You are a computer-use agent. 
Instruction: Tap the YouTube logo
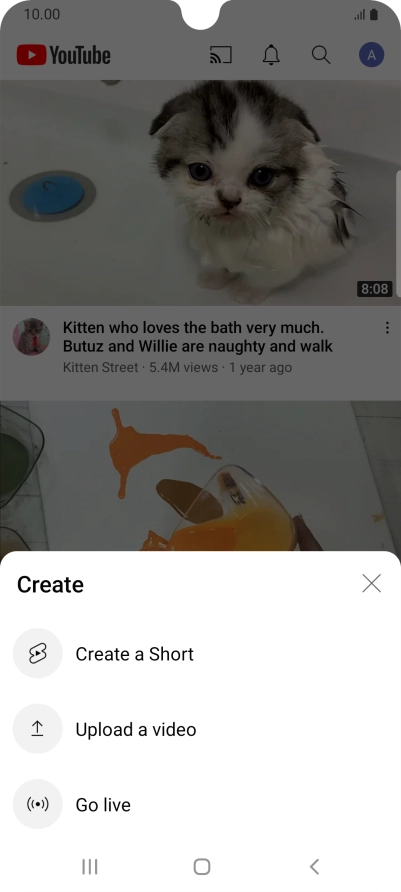[64, 55]
